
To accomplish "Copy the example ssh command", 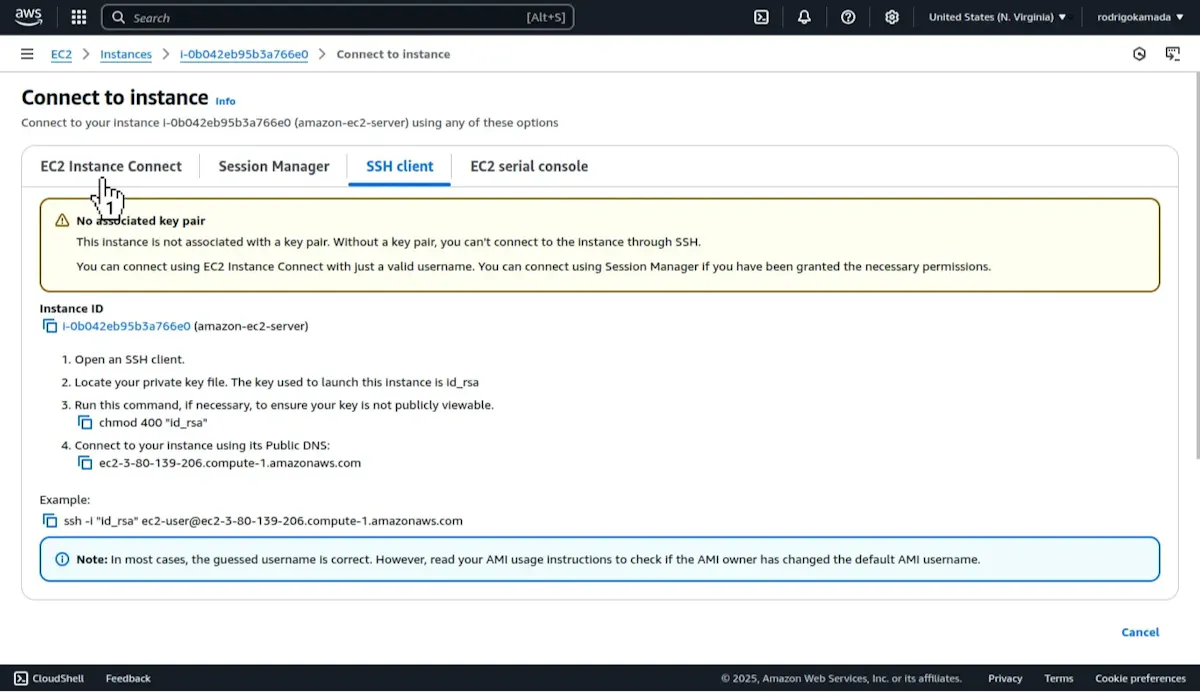I will click(x=50, y=521).
